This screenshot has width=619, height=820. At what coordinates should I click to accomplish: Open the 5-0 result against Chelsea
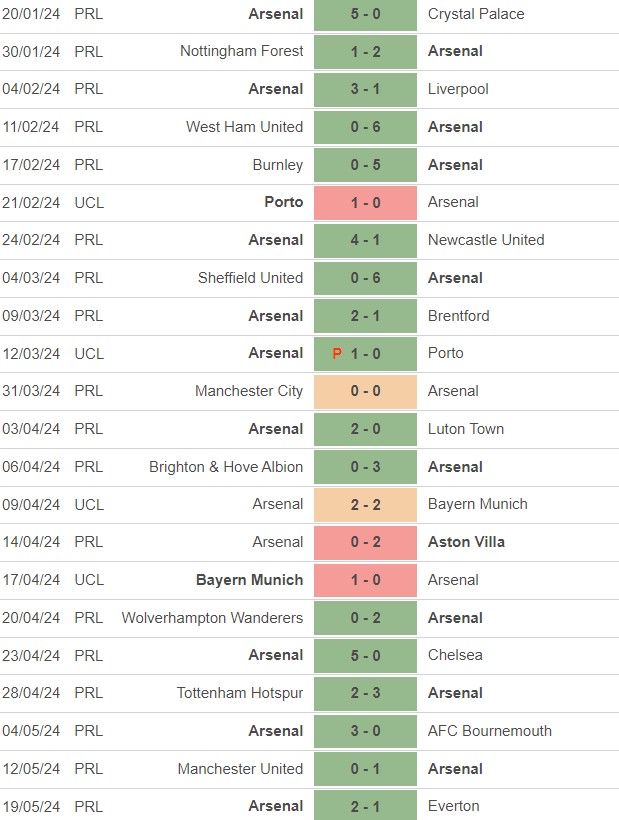pos(365,656)
